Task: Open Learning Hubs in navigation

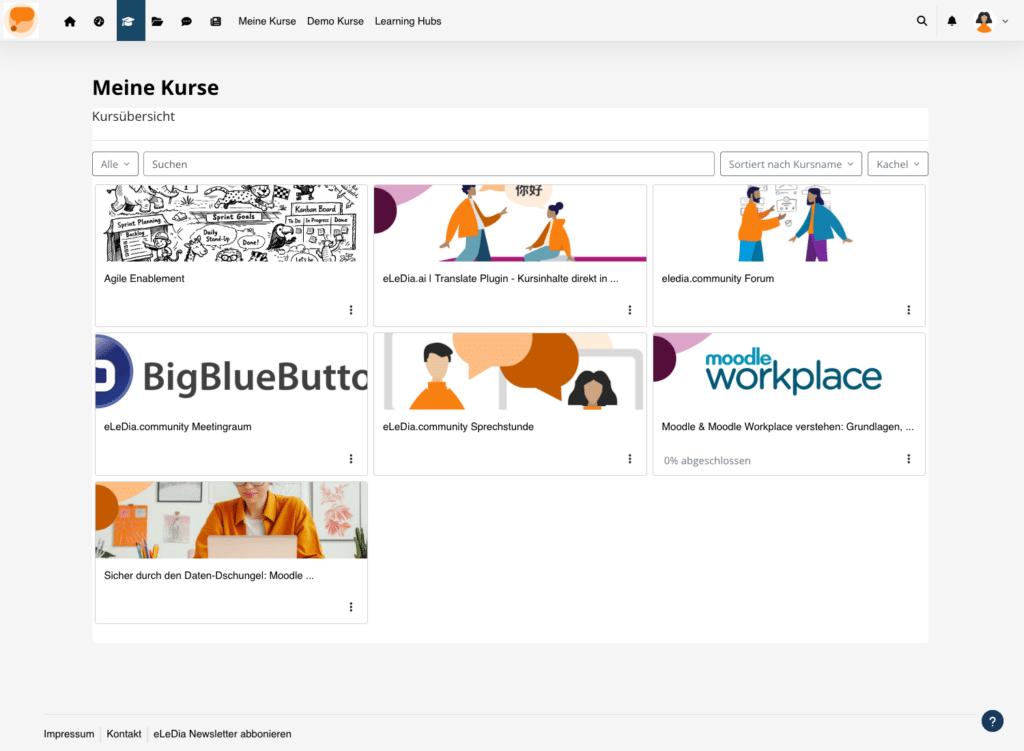Action: (408, 21)
